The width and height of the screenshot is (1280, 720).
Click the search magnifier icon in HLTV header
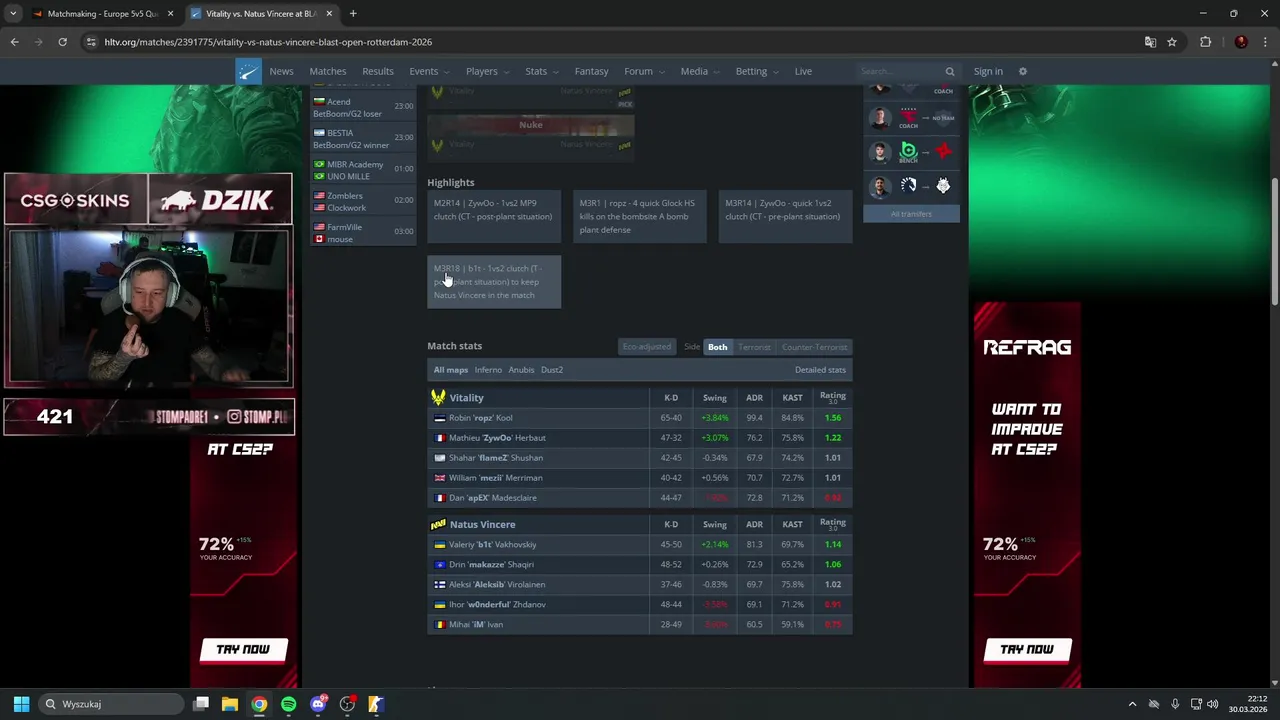(950, 71)
